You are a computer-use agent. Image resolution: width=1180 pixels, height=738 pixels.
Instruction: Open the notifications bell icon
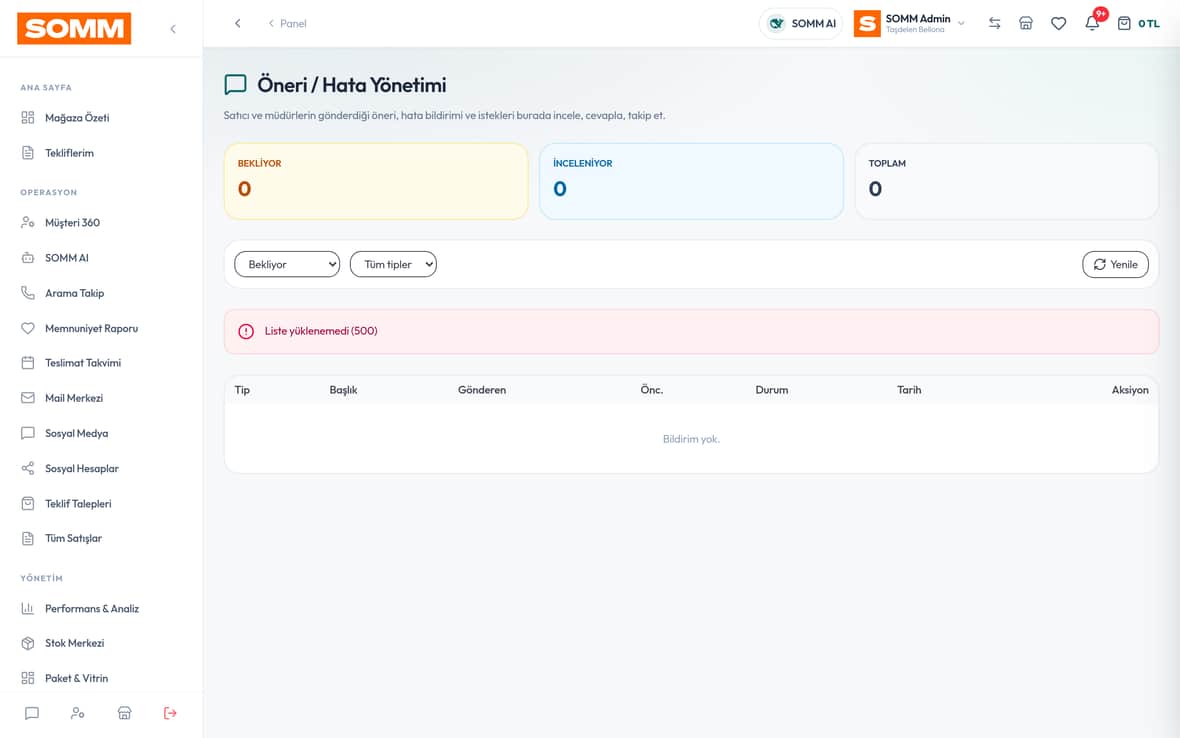tap(1092, 23)
